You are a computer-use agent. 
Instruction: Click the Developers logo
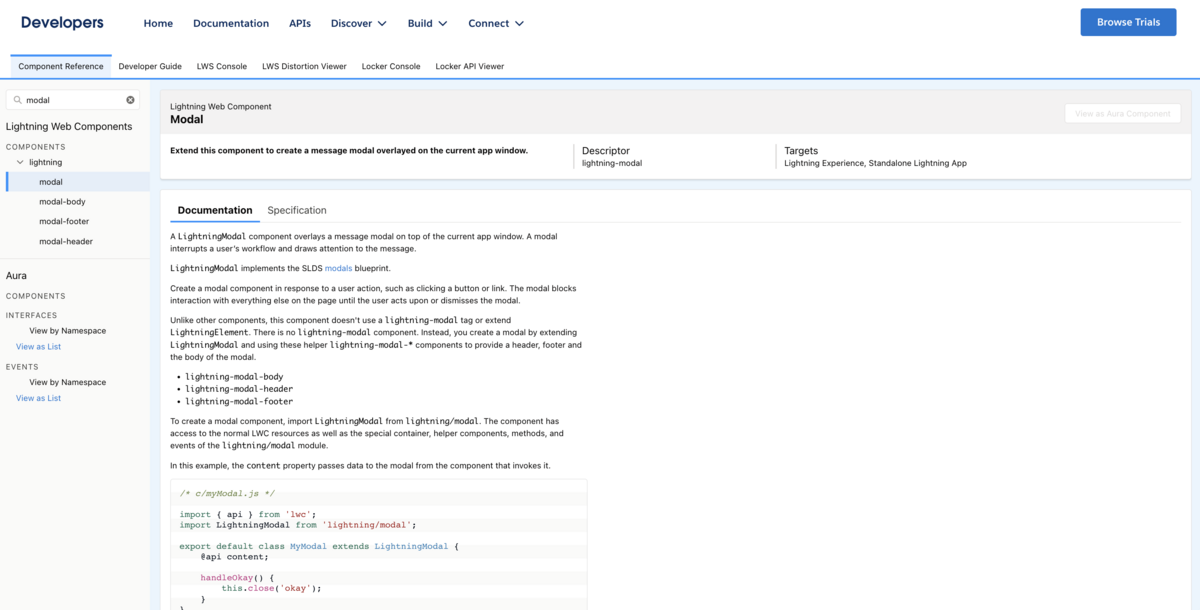pyautogui.click(x=62, y=22)
